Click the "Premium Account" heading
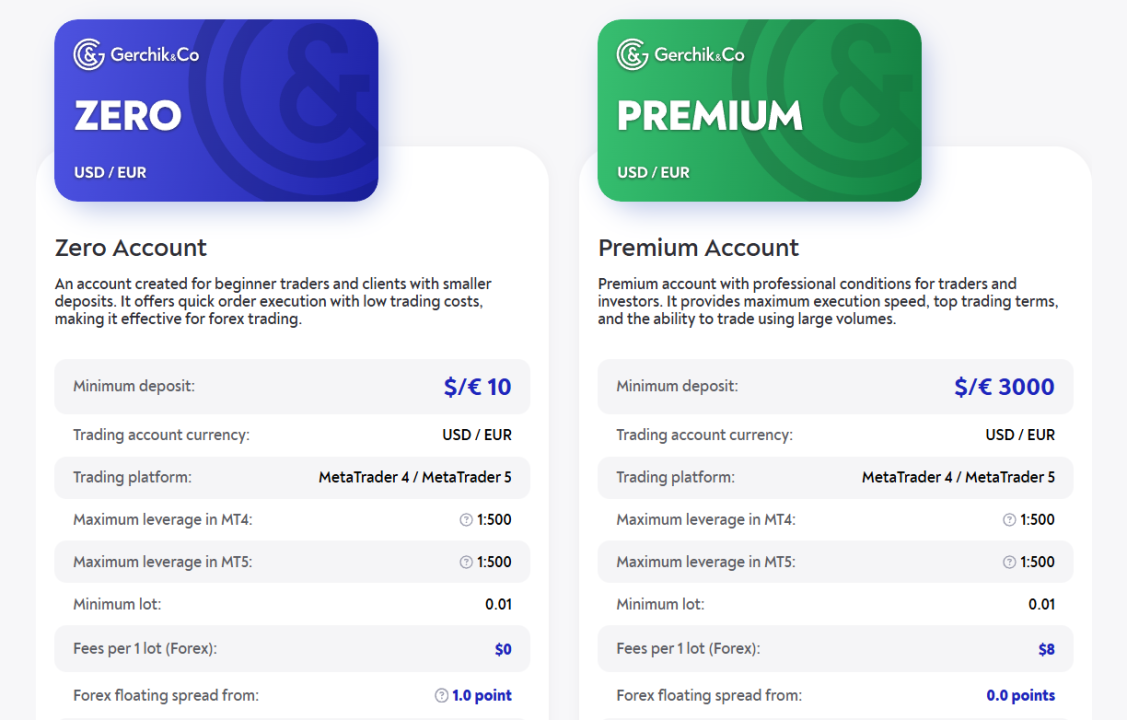 click(x=698, y=248)
